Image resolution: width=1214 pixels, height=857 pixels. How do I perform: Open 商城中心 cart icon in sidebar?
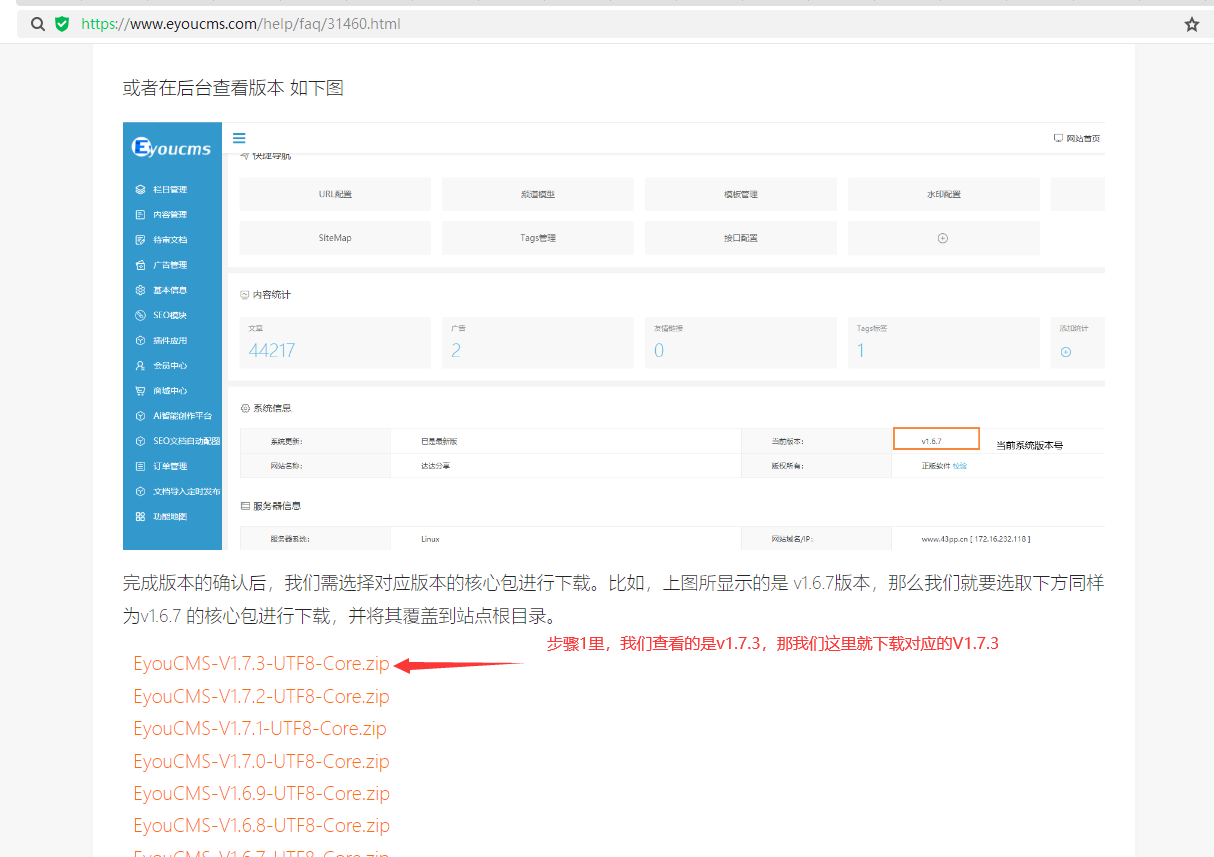(x=141, y=391)
